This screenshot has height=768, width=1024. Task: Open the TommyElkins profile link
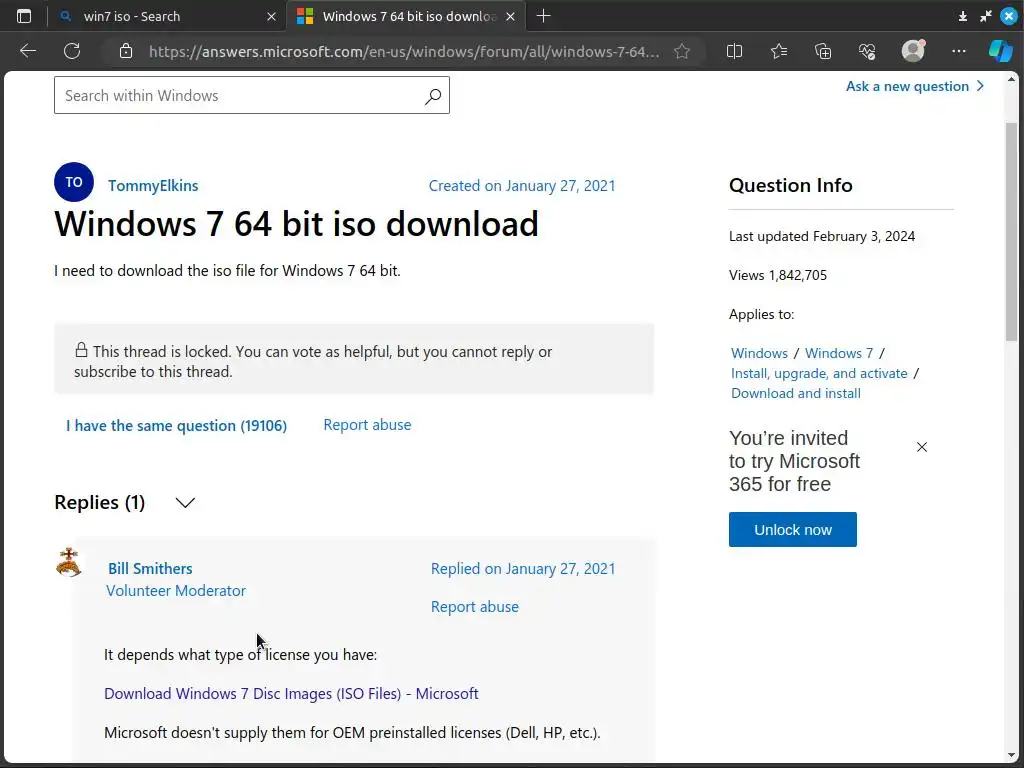click(x=153, y=185)
